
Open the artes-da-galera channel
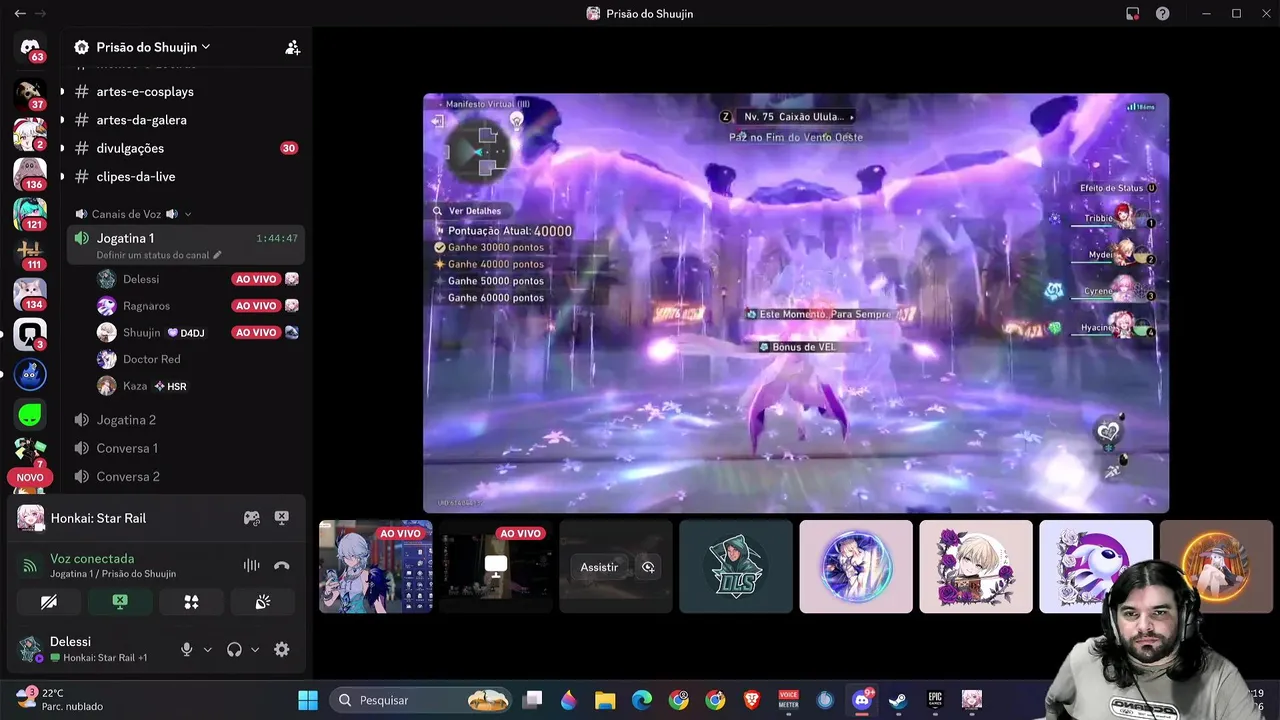[141, 120]
